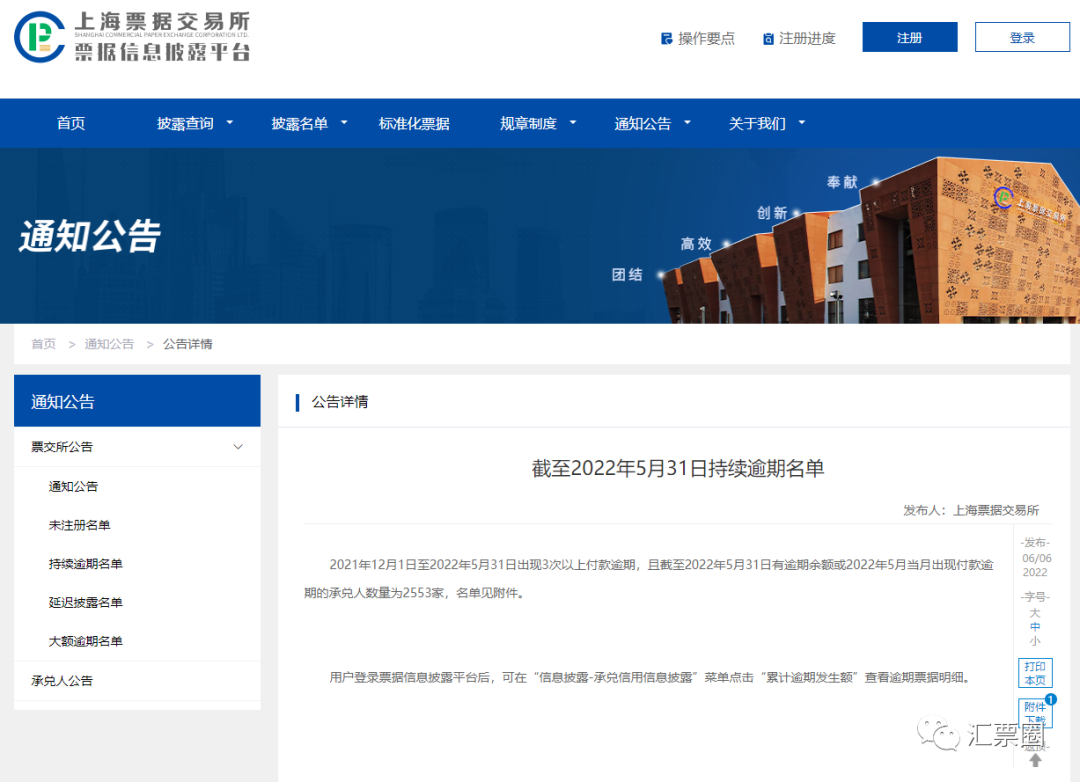This screenshot has width=1080, height=782.
Task: Open 通知公告 sidebar sub-item
Action: click(x=73, y=486)
